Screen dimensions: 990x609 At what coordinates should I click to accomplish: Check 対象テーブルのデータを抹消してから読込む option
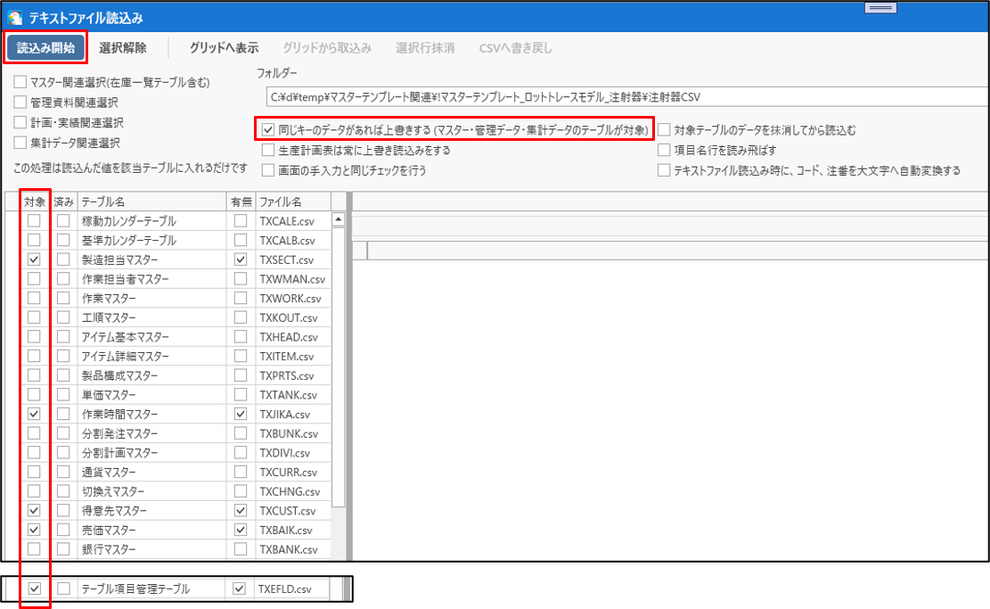664,130
